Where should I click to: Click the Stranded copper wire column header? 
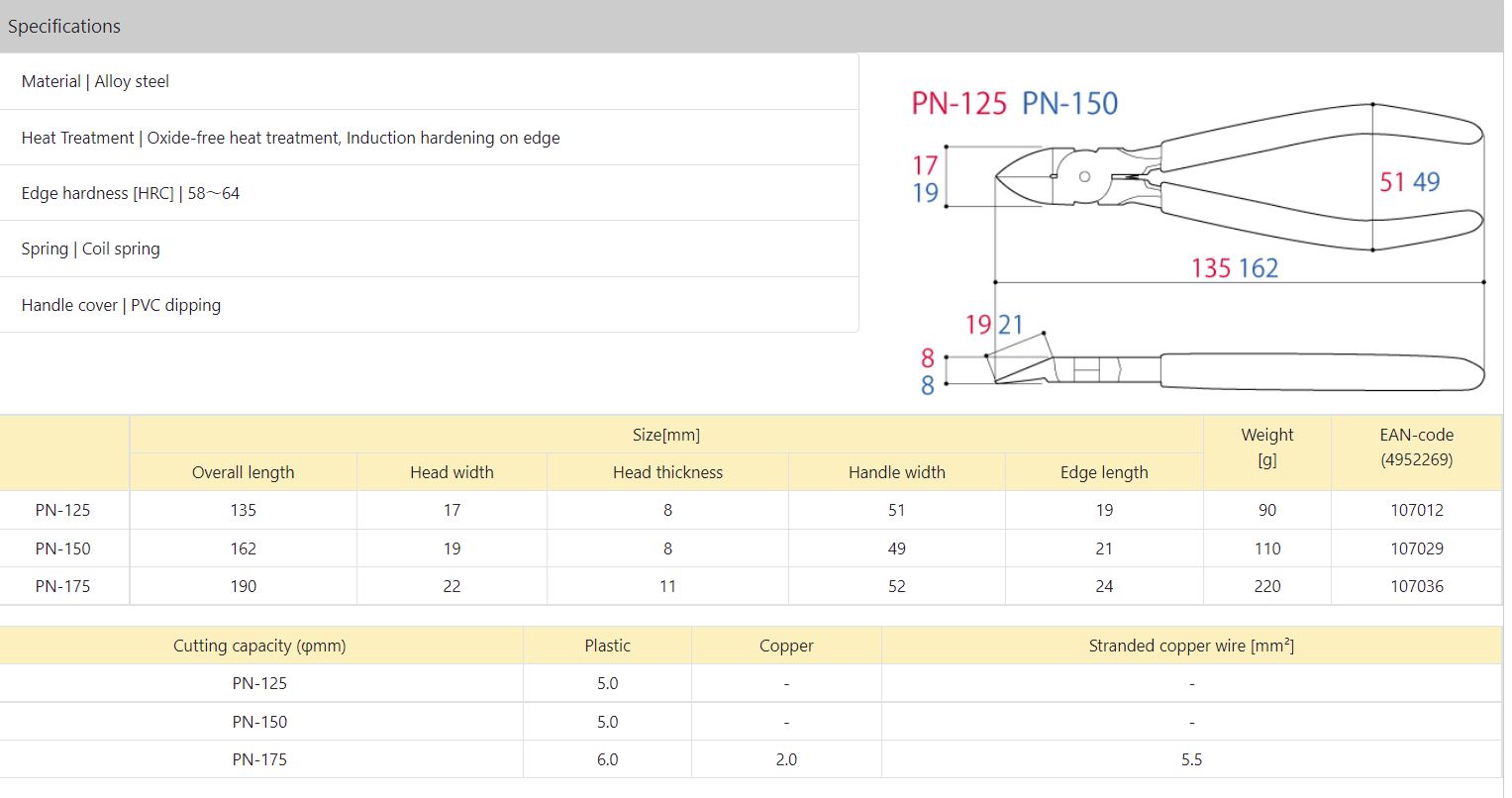[x=1191, y=646]
